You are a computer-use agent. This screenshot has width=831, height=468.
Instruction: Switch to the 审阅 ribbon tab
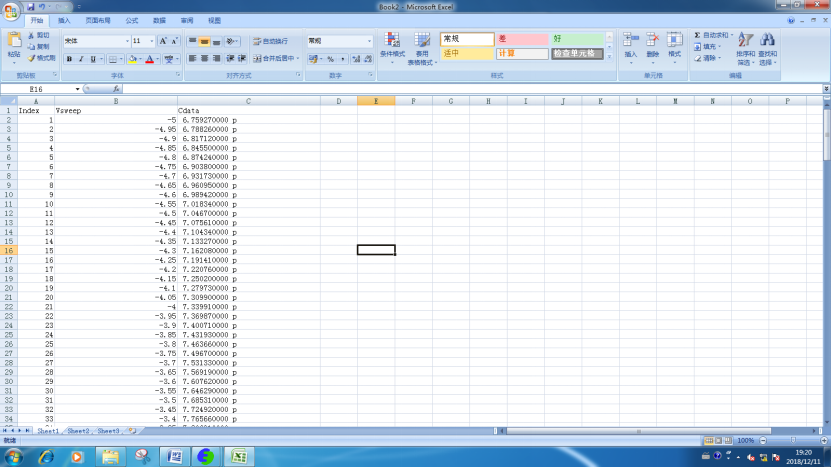187,21
